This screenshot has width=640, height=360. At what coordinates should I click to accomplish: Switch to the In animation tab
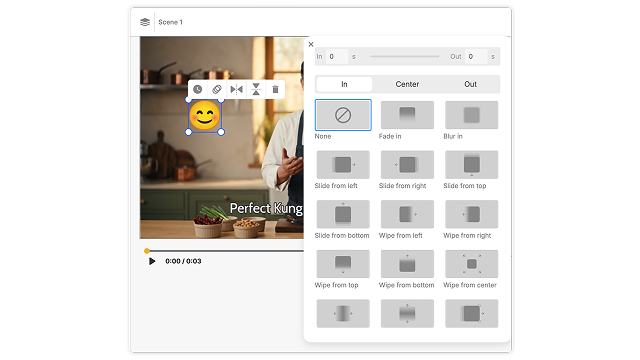(x=344, y=84)
